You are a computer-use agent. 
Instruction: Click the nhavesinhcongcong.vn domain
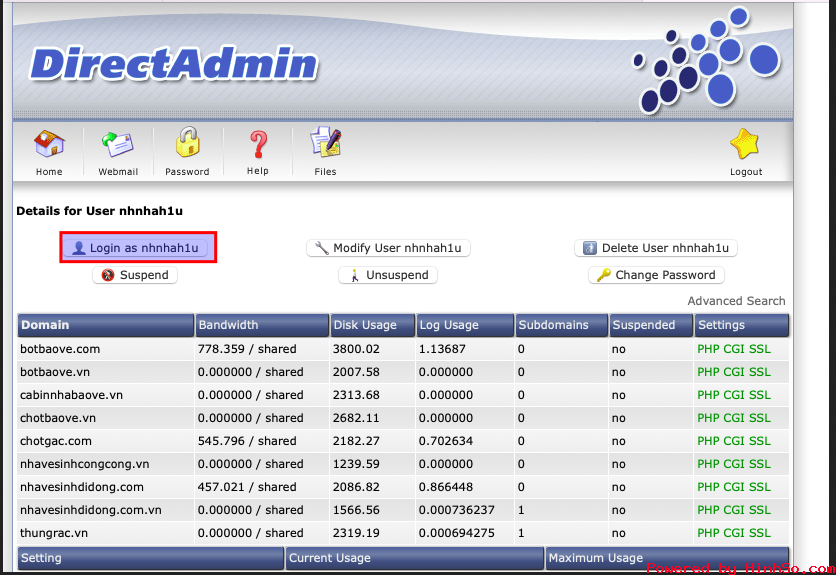(84, 464)
